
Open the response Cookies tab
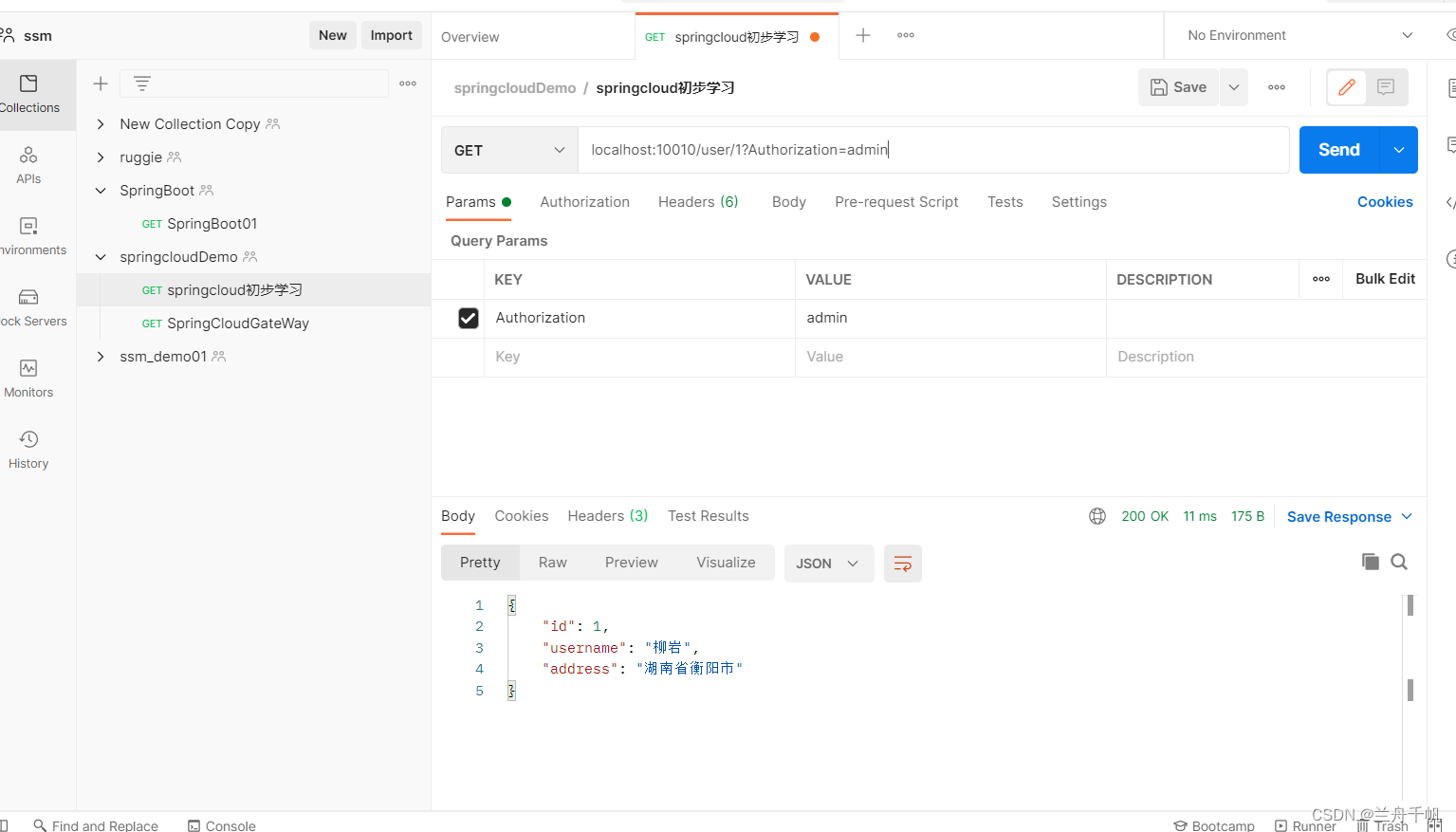tap(521, 516)
